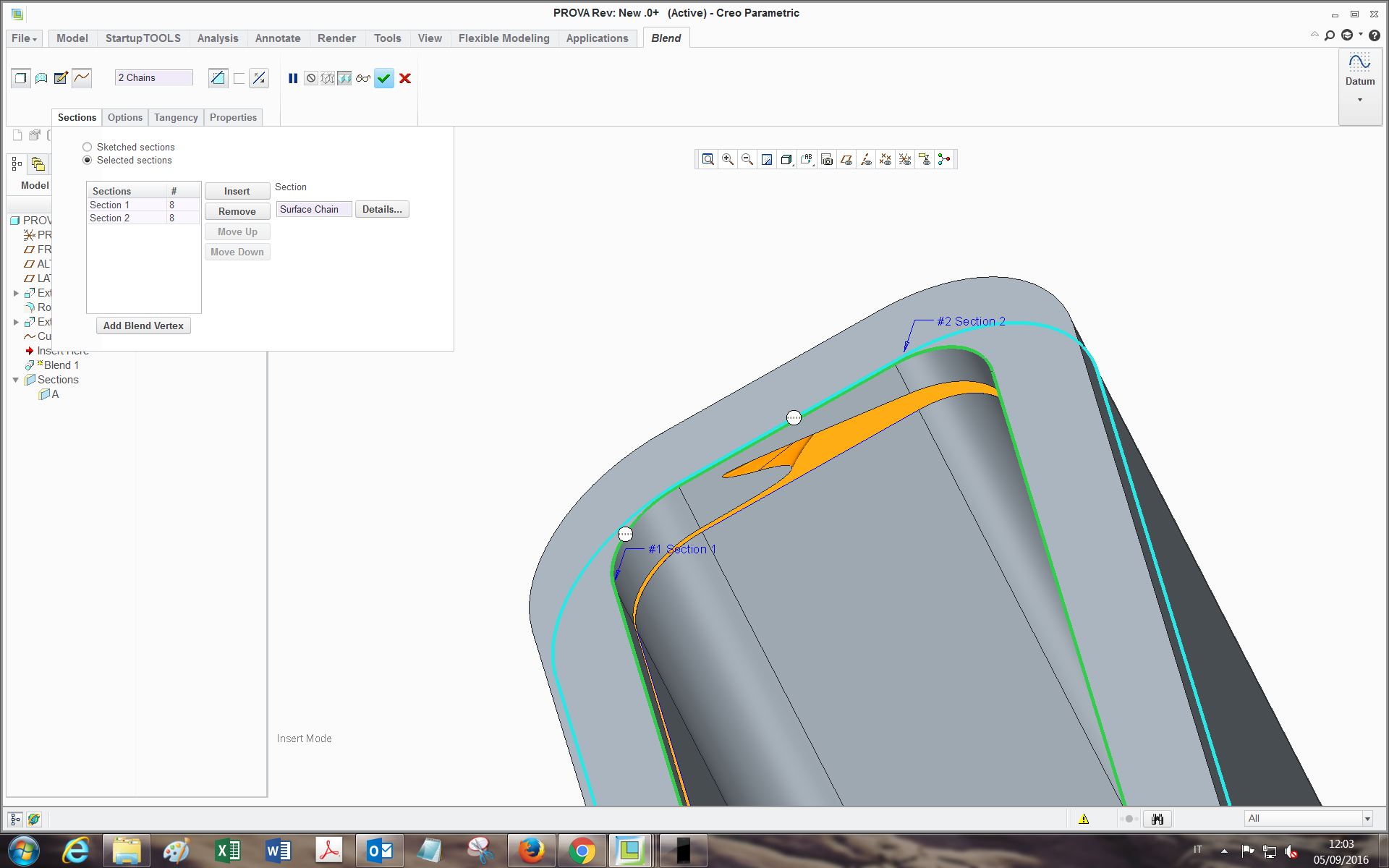Select Section 1 row in table

point(143,205)
